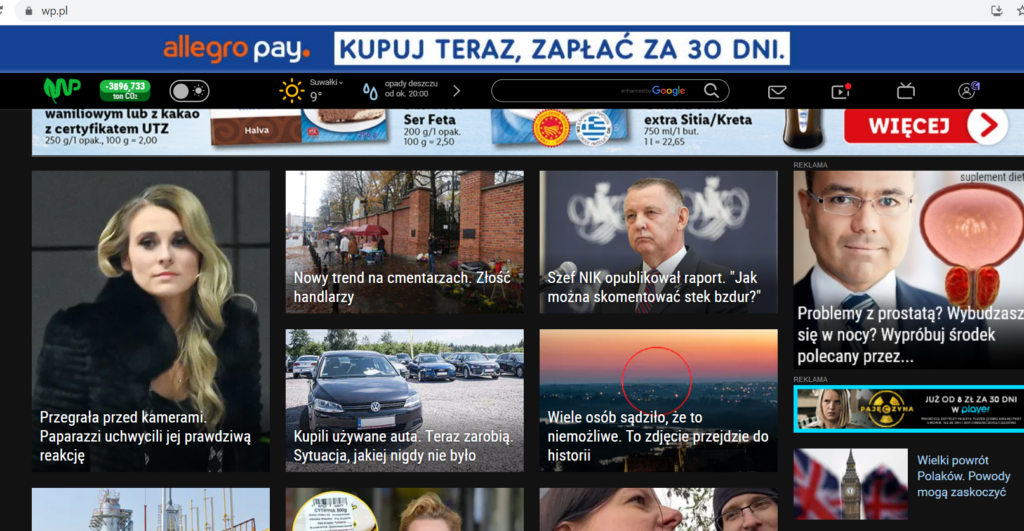Viewport: 1024px width, 531px height.
Task: Open article Kupili używane auta
Action: point(404,400)
